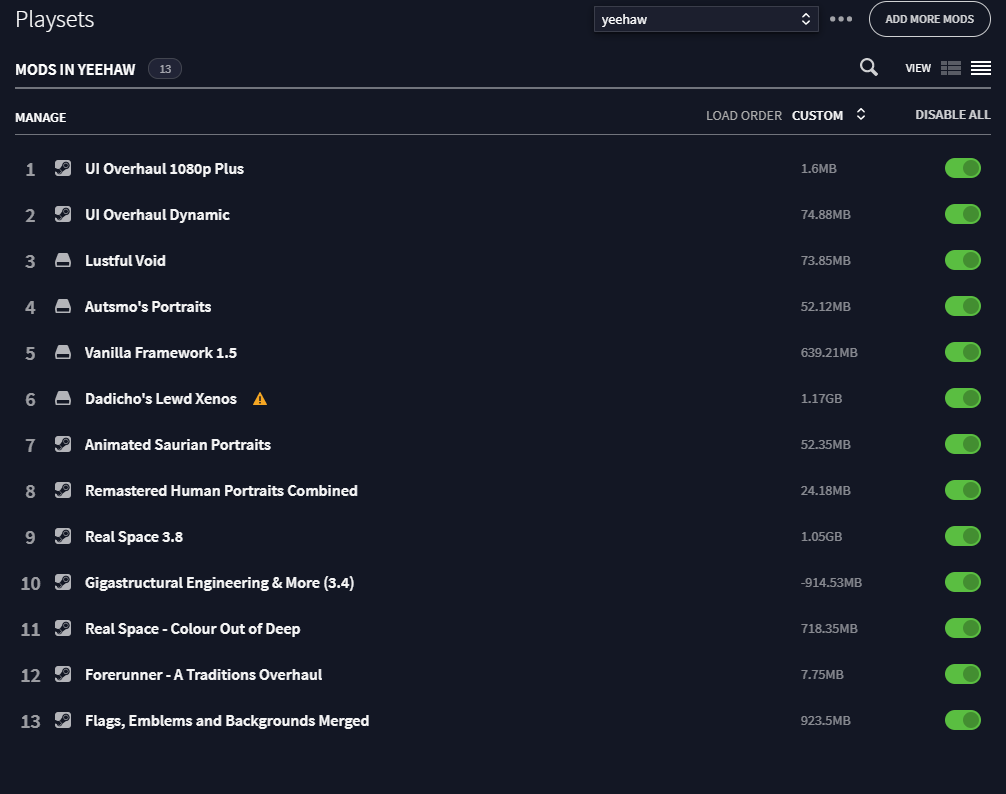
Task: Turn off Flags, Emblems and Backgrounds Merged toggle
Action: [x=962, y=720]
